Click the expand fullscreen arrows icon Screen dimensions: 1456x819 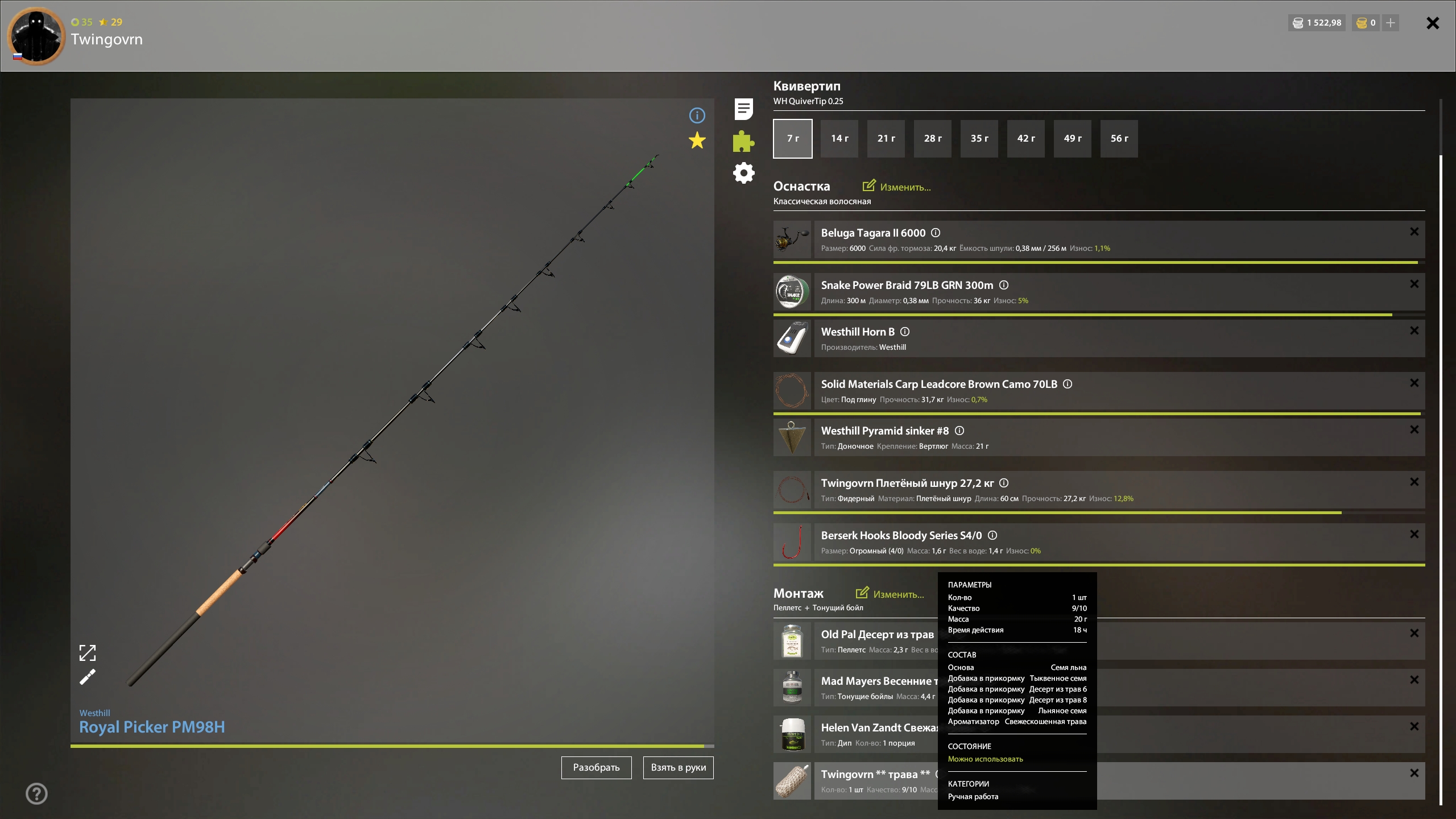88,653
